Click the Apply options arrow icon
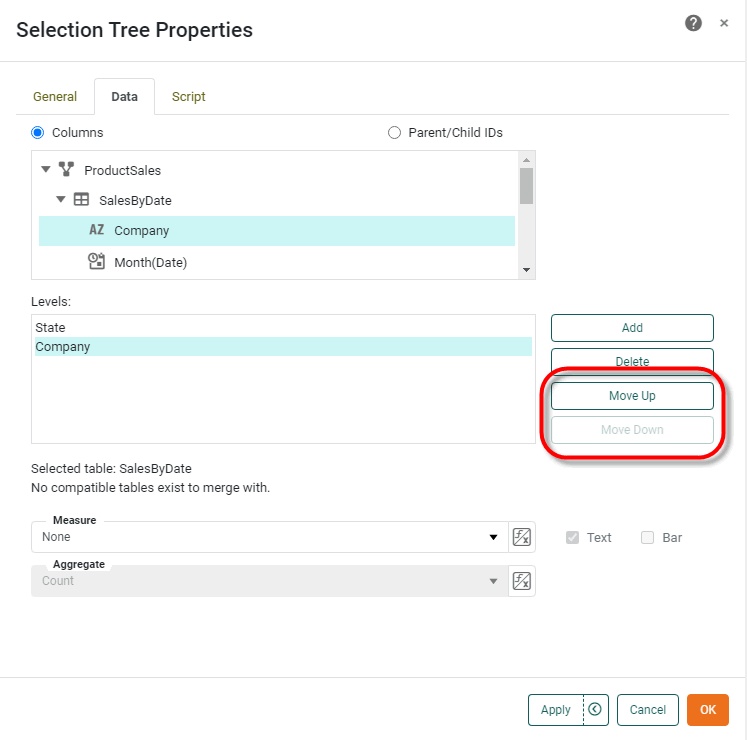Image resolution: width=747 pixels, height=740 pixels. 595,710
